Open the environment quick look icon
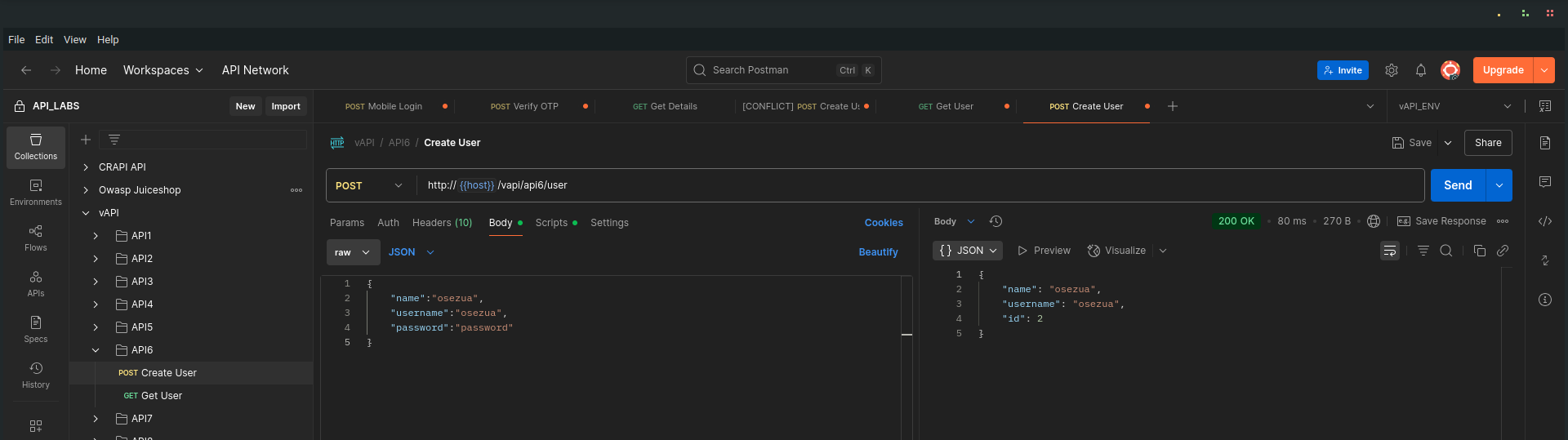 1545,106
